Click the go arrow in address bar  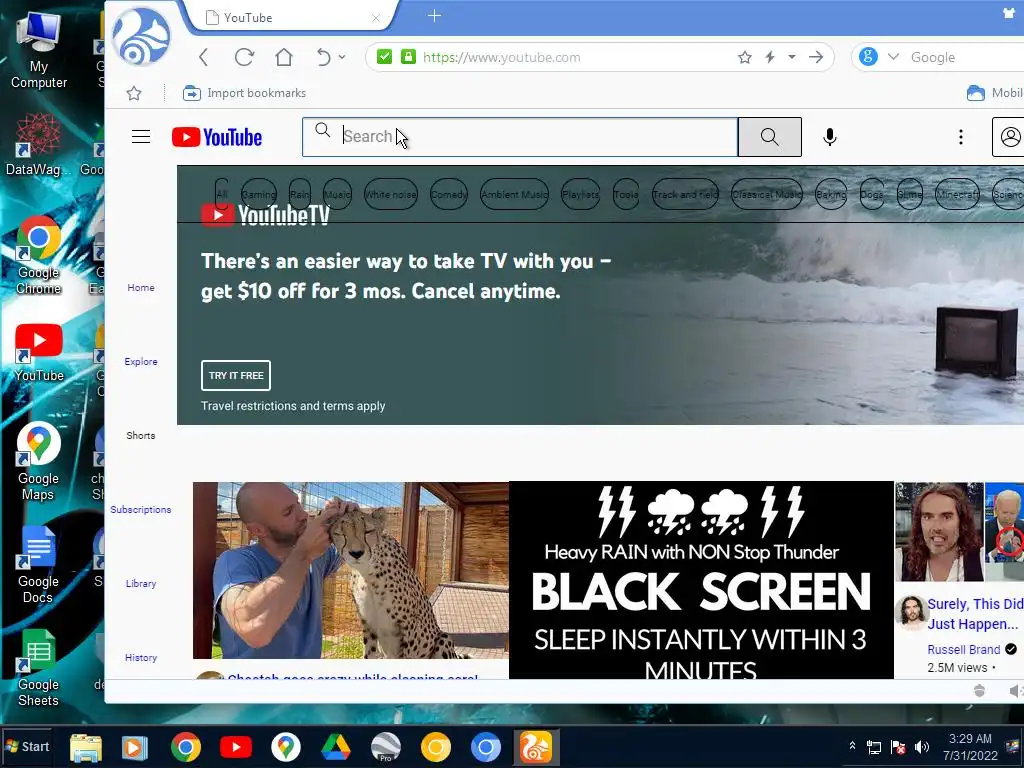click(816, 57)
